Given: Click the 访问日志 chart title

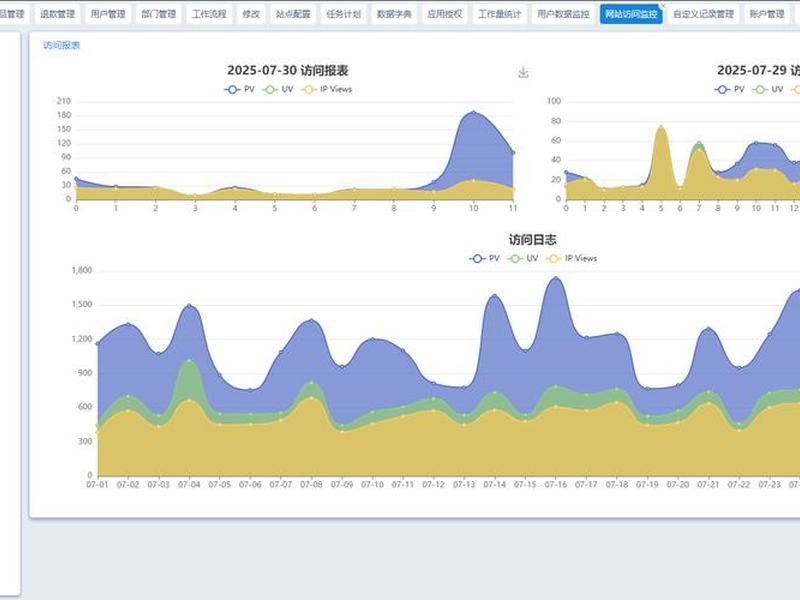Looking at the screenshot, I should pyautogui.click(x=533, y=240).
